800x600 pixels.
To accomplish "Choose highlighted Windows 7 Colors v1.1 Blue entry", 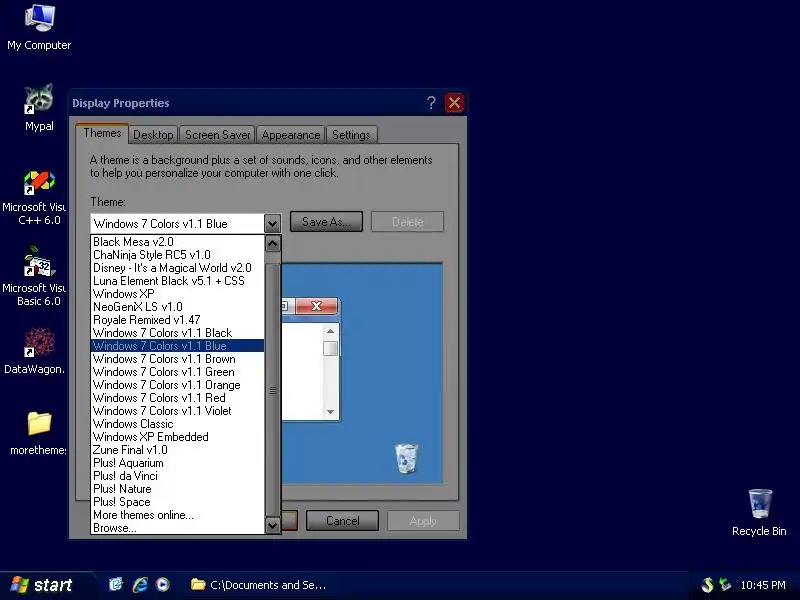I will point(177,346).
